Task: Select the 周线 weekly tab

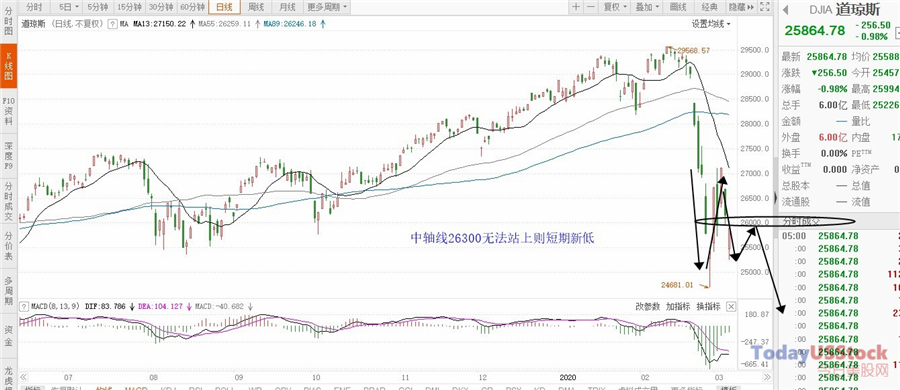Action: (x=256, y=7)
